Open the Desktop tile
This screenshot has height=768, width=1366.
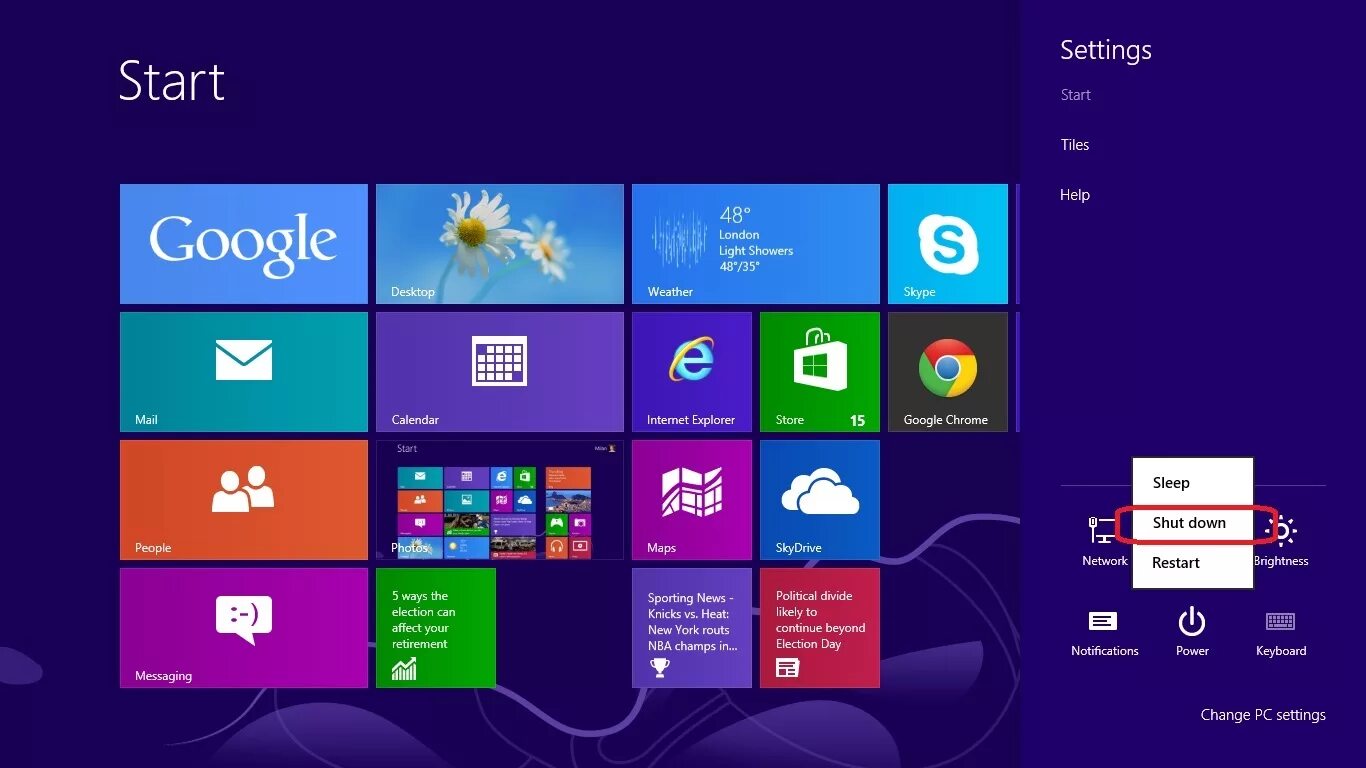pyautogui.click(x=500, y=244)
